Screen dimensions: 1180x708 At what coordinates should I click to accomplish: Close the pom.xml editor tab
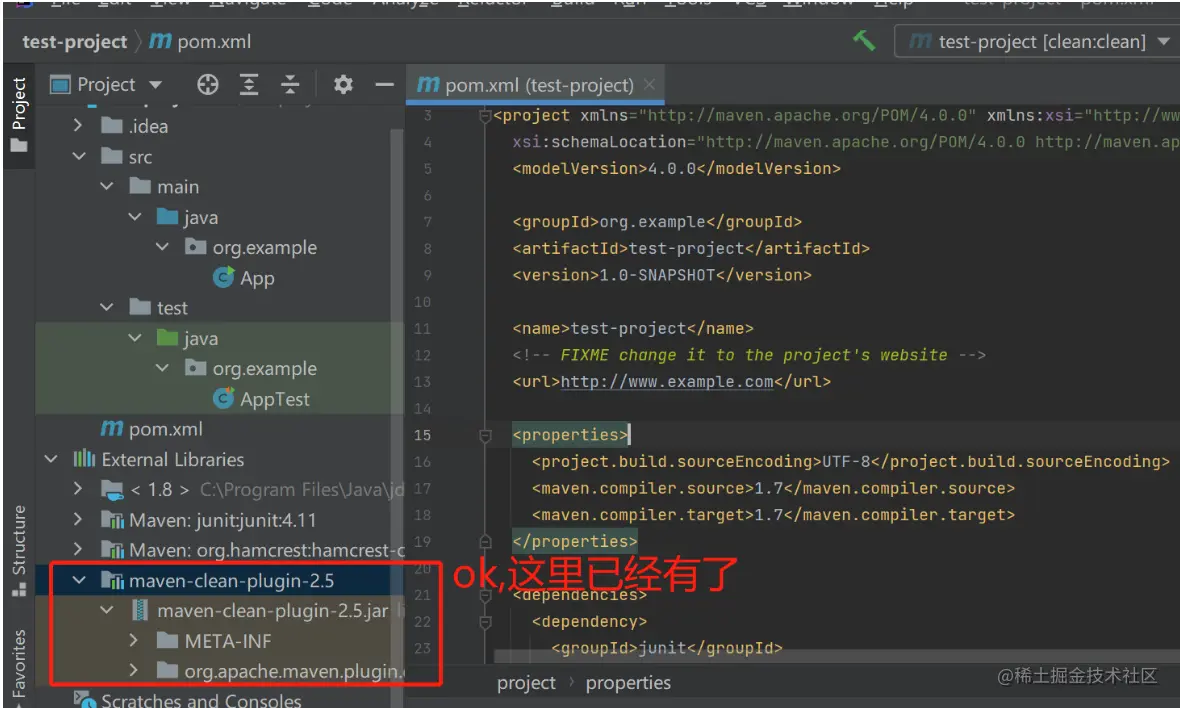(x=649, y=85)
